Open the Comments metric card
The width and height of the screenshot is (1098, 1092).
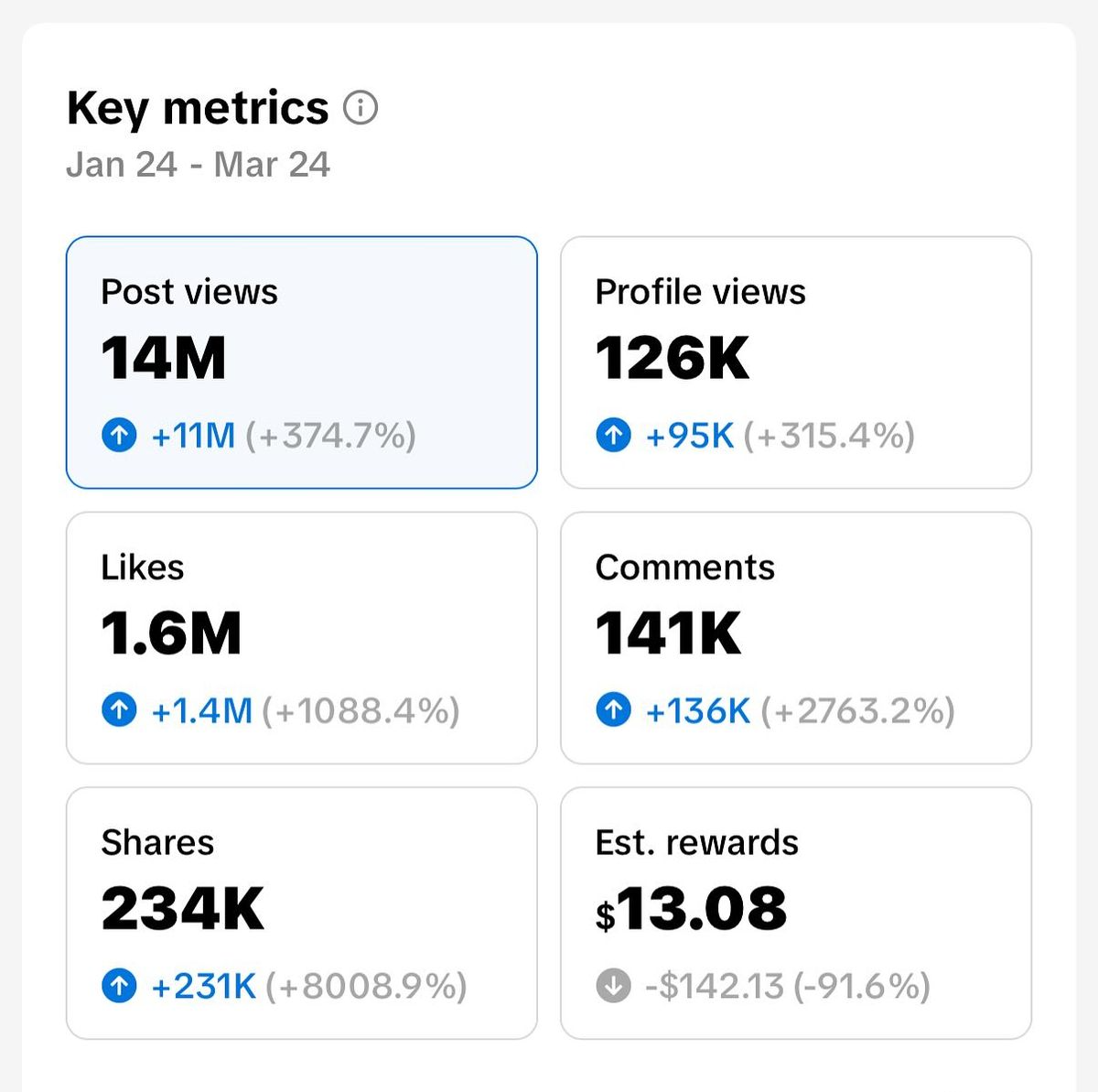click(x=795, y=637)
